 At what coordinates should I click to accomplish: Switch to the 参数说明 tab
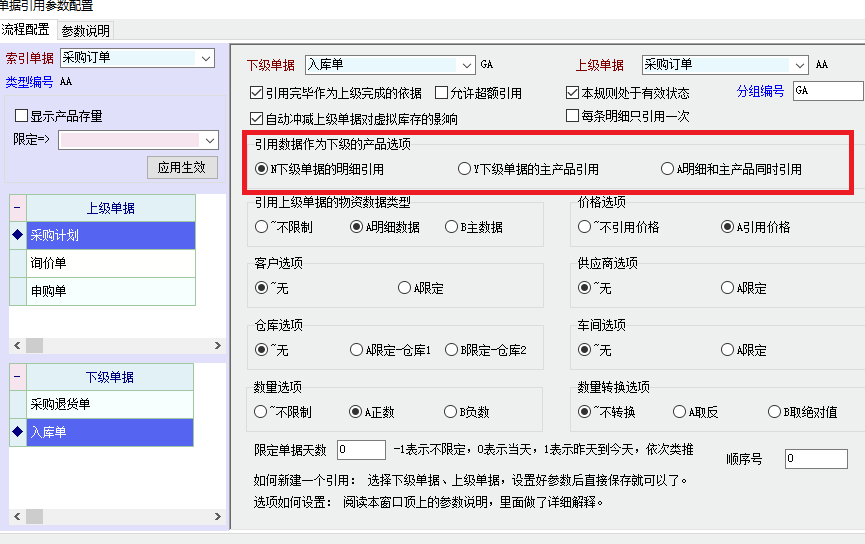click(x=85, y=31)
